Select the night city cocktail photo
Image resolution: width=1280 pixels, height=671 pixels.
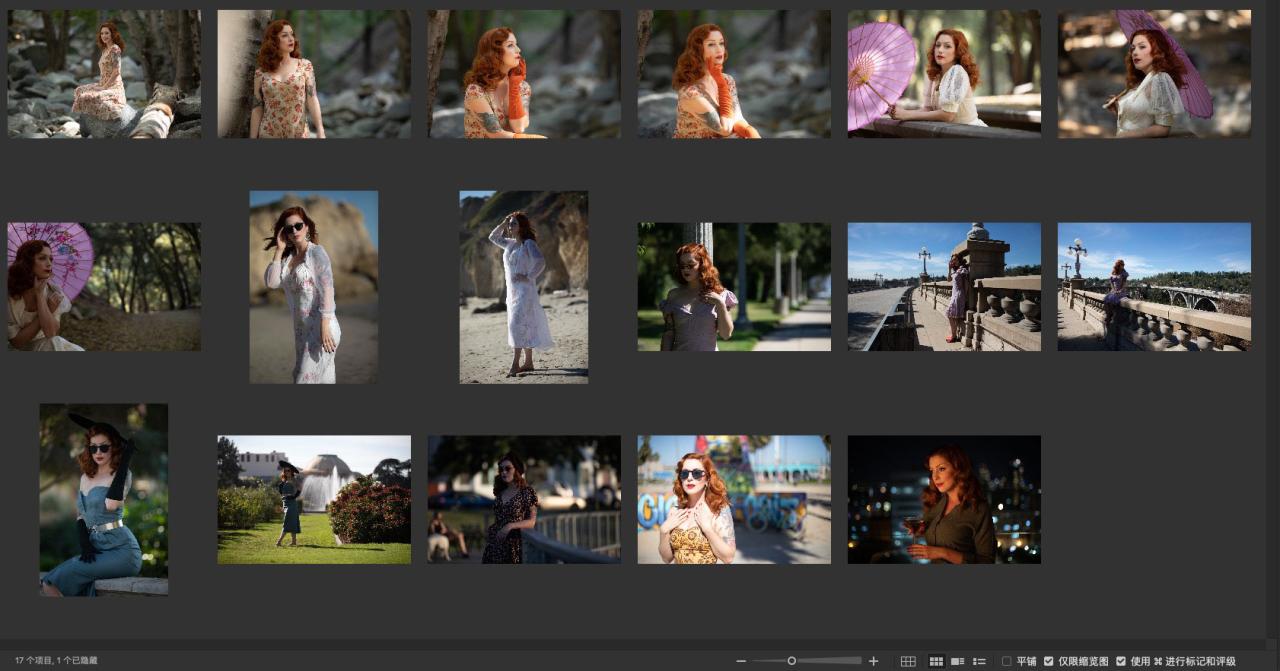[x=944, y=499]
